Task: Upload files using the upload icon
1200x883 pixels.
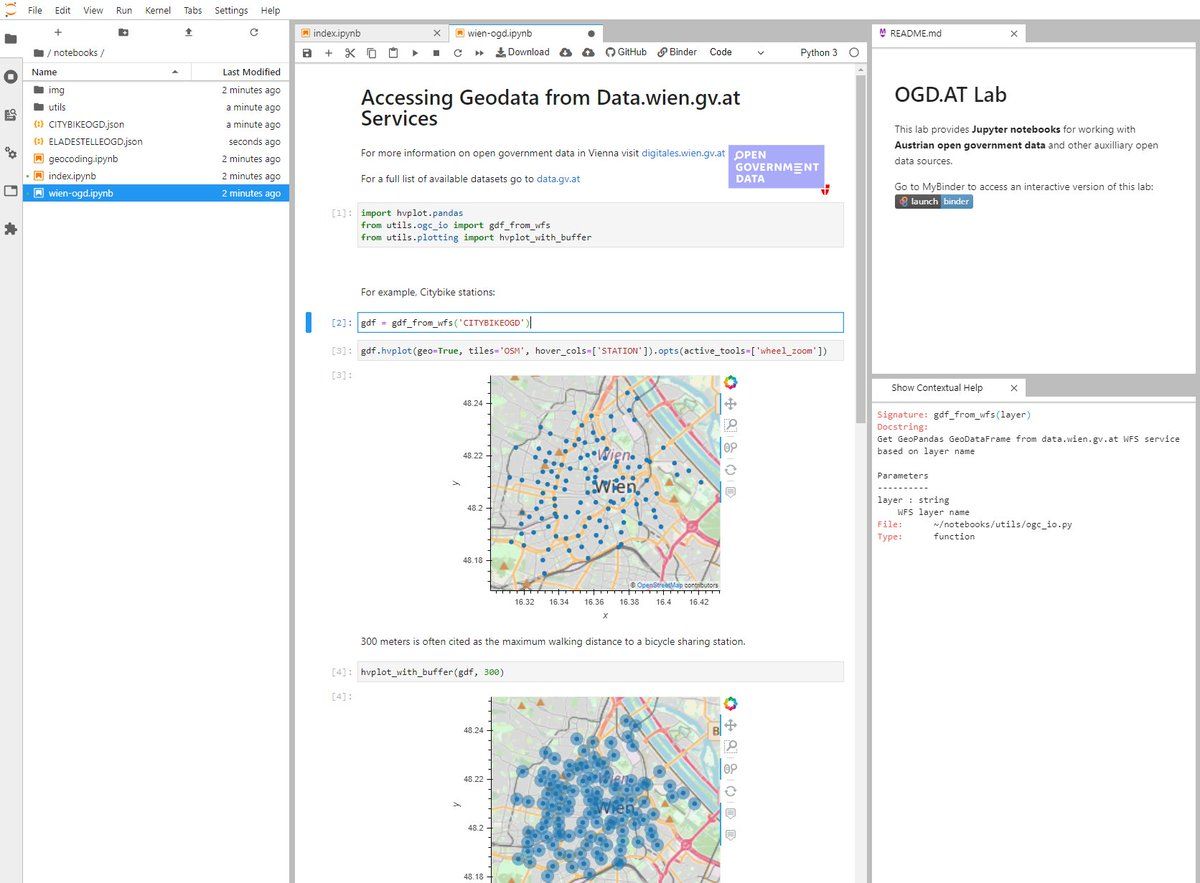Action: coord(189,32)
